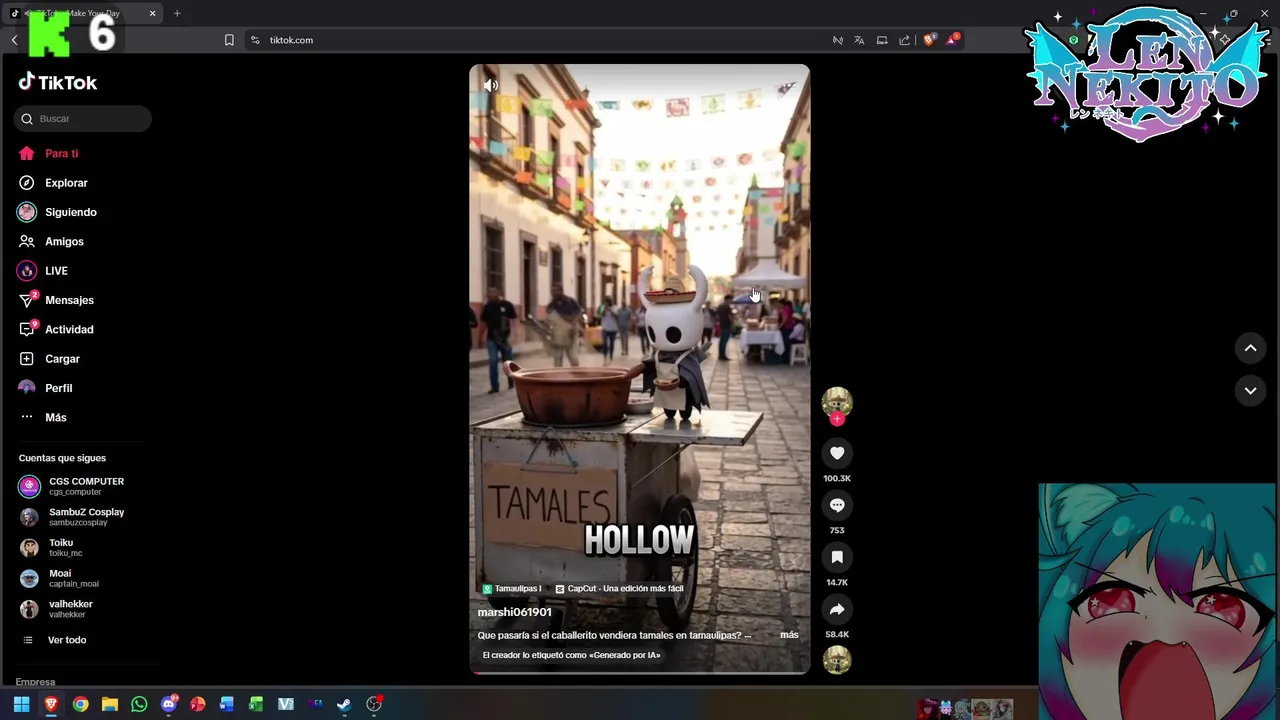Open comments via the speech bubble icon
Viewport: 1280px width, 720px height.
click(837, 505)
